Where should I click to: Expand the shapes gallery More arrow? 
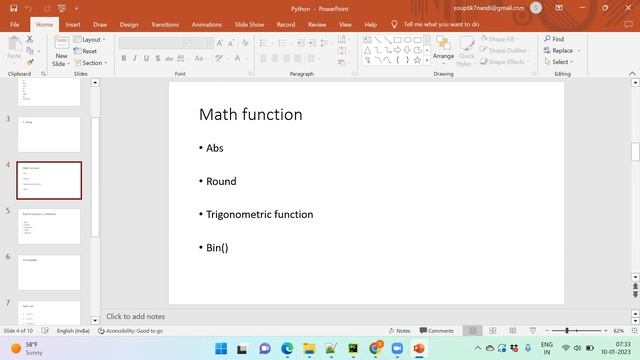(427, 60)
